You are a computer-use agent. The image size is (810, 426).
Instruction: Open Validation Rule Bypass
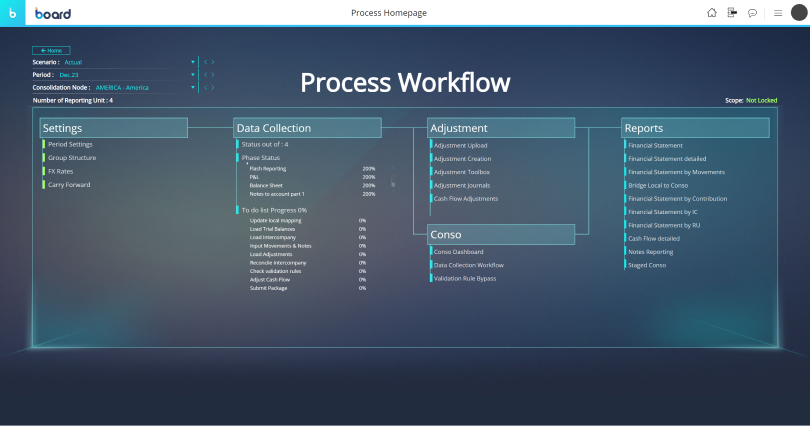(465, 278)
